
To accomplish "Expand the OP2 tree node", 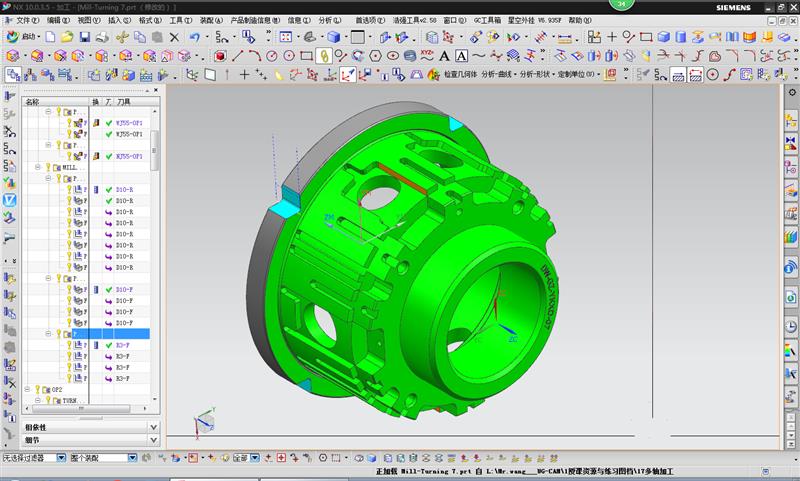I will click(28, 389).
